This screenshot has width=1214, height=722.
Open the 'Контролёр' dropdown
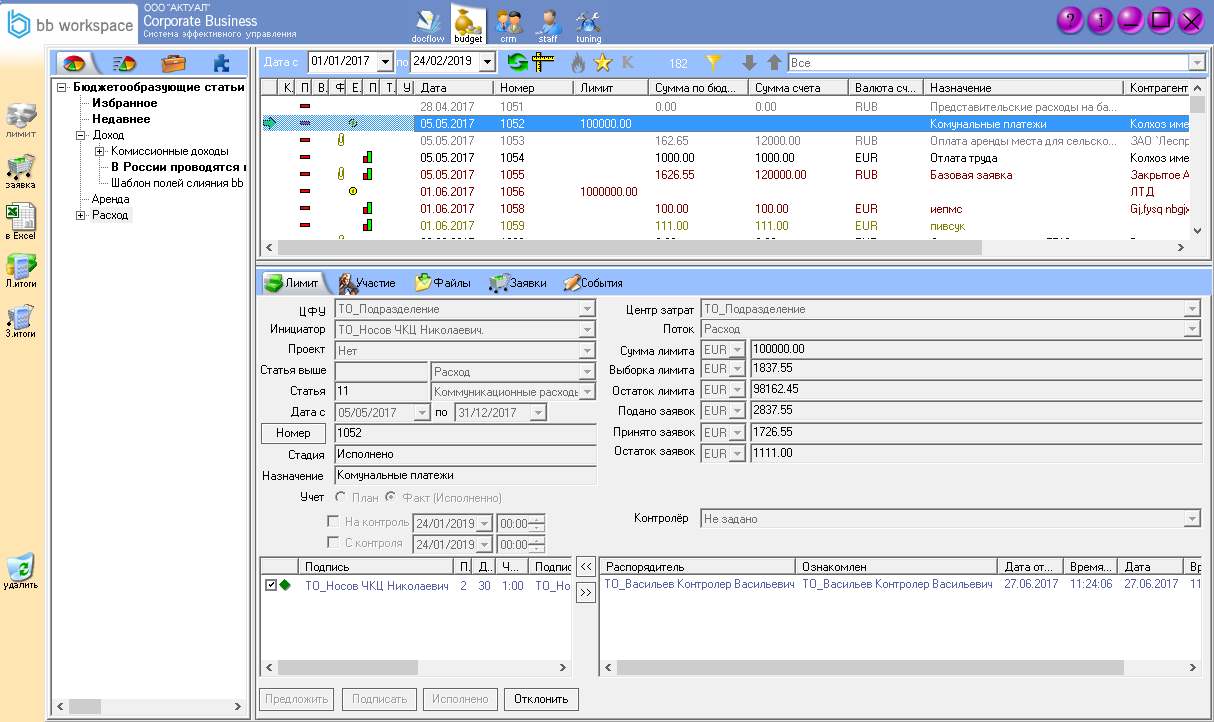pyautogui.click(x=1192, y=519)
